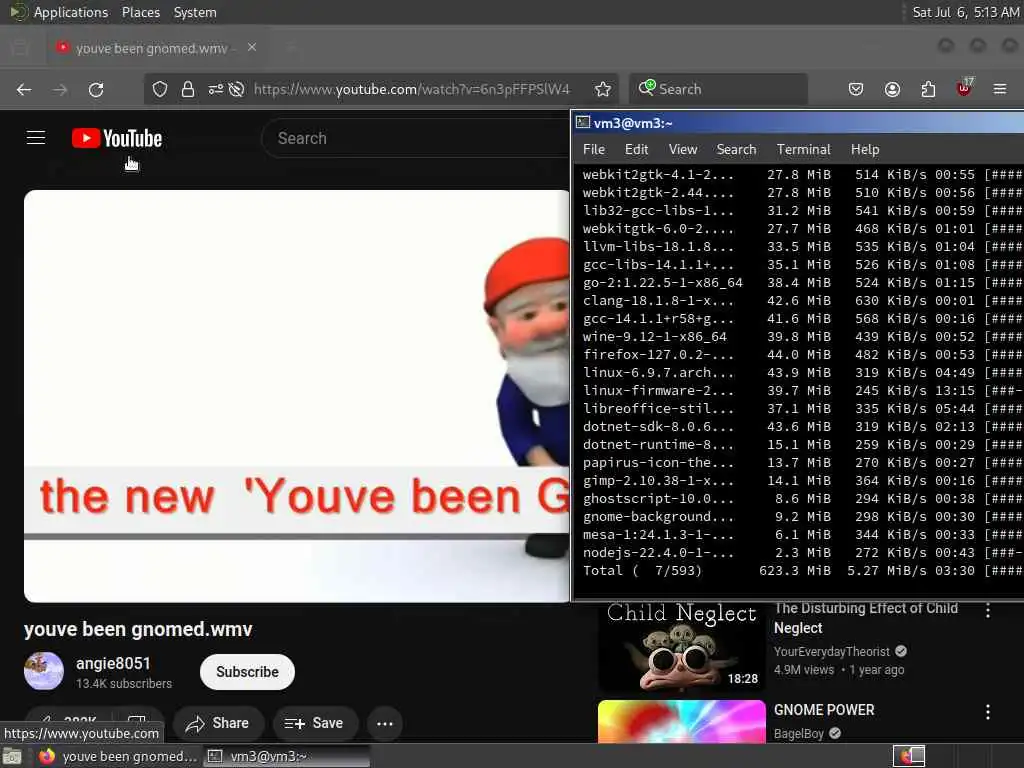Open the more actions three-dot button
This screenshot has height=768, width=1024.
pos(385,723)
